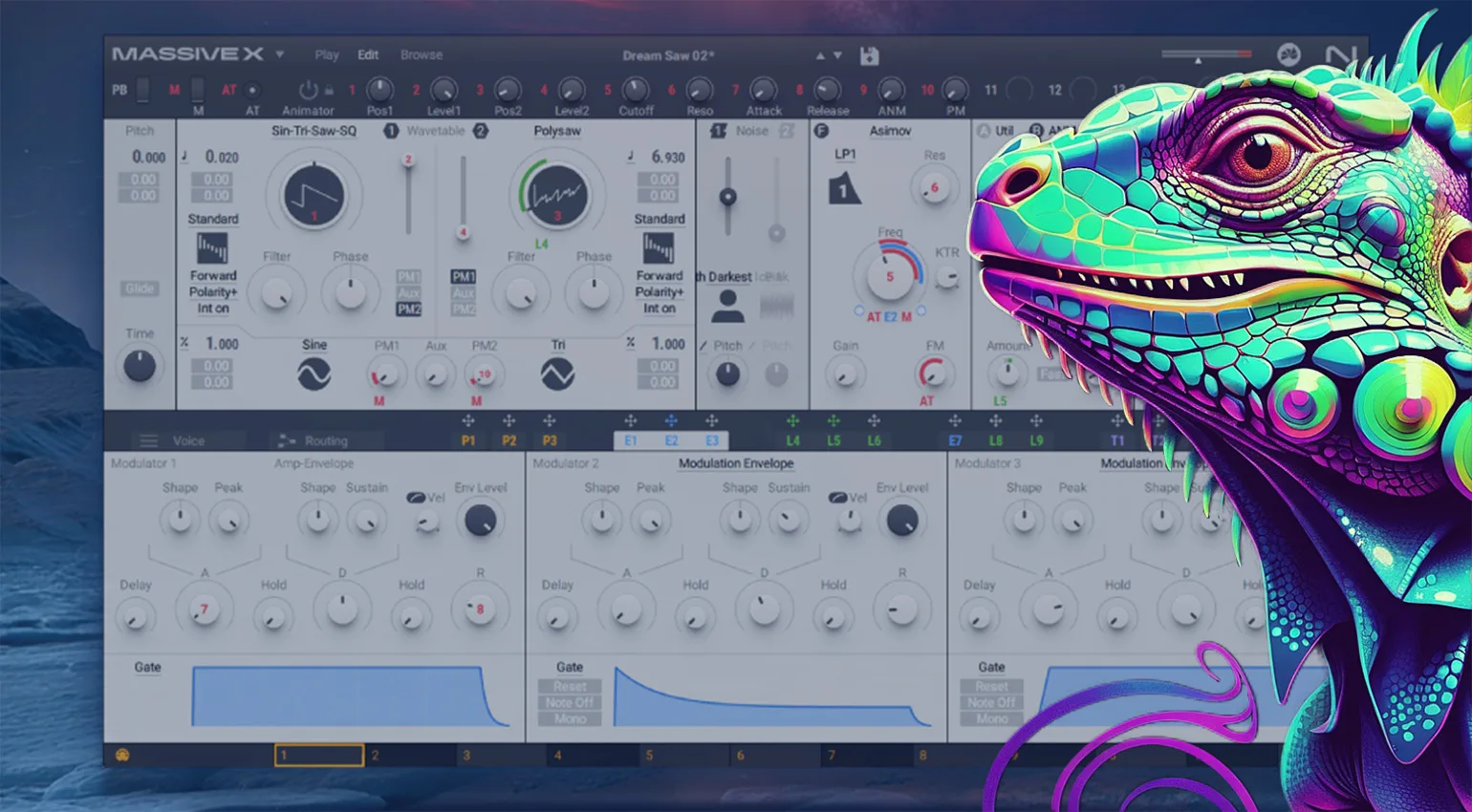
Task: Click the Tri phase modulation oscillator icon
Action: click(557, 374)
